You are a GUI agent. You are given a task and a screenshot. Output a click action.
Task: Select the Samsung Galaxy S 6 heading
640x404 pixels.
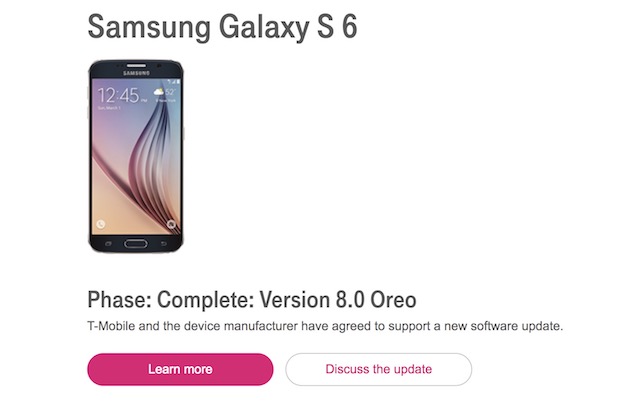click(222, 27)
